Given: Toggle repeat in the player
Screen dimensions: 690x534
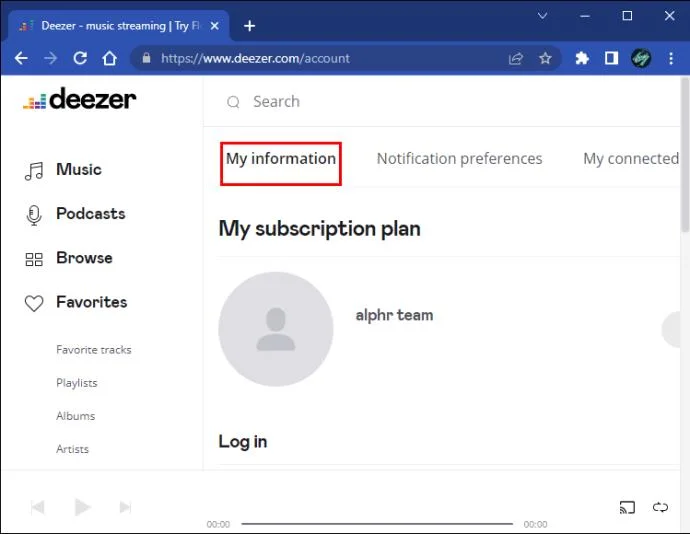Looking at the screenshot, I should [660, 507].
